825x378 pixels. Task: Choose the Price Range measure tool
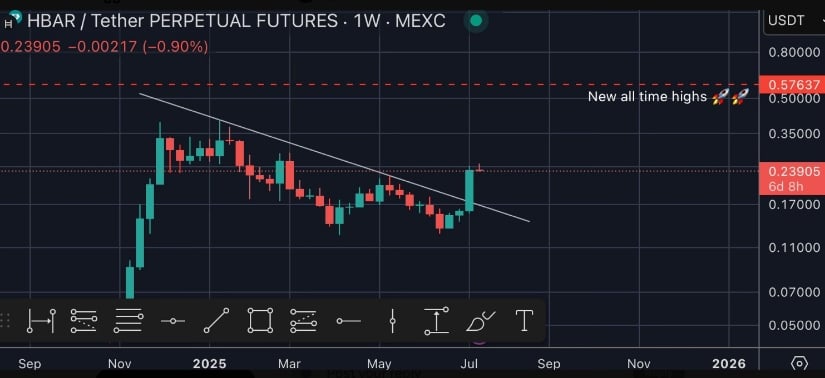[x=436, y=321]
